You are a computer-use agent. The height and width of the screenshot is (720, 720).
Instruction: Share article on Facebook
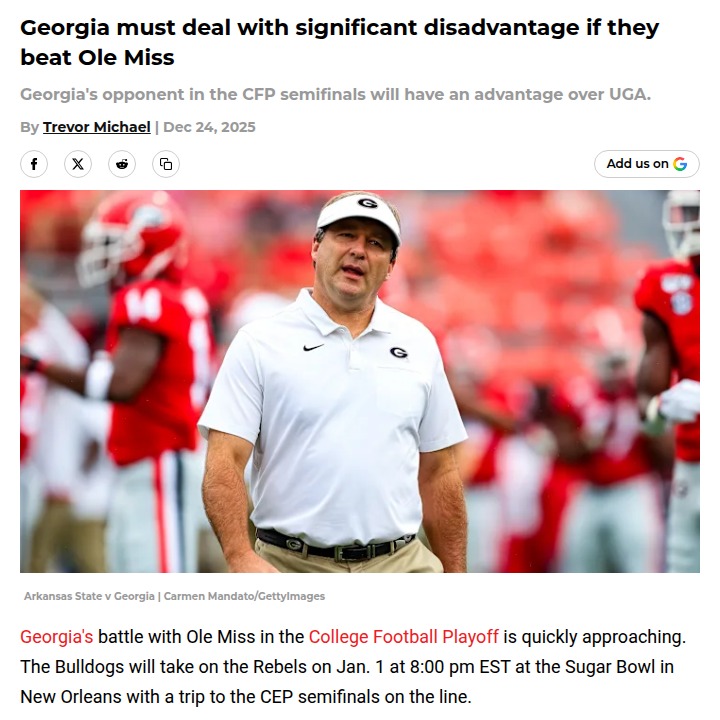34,164
